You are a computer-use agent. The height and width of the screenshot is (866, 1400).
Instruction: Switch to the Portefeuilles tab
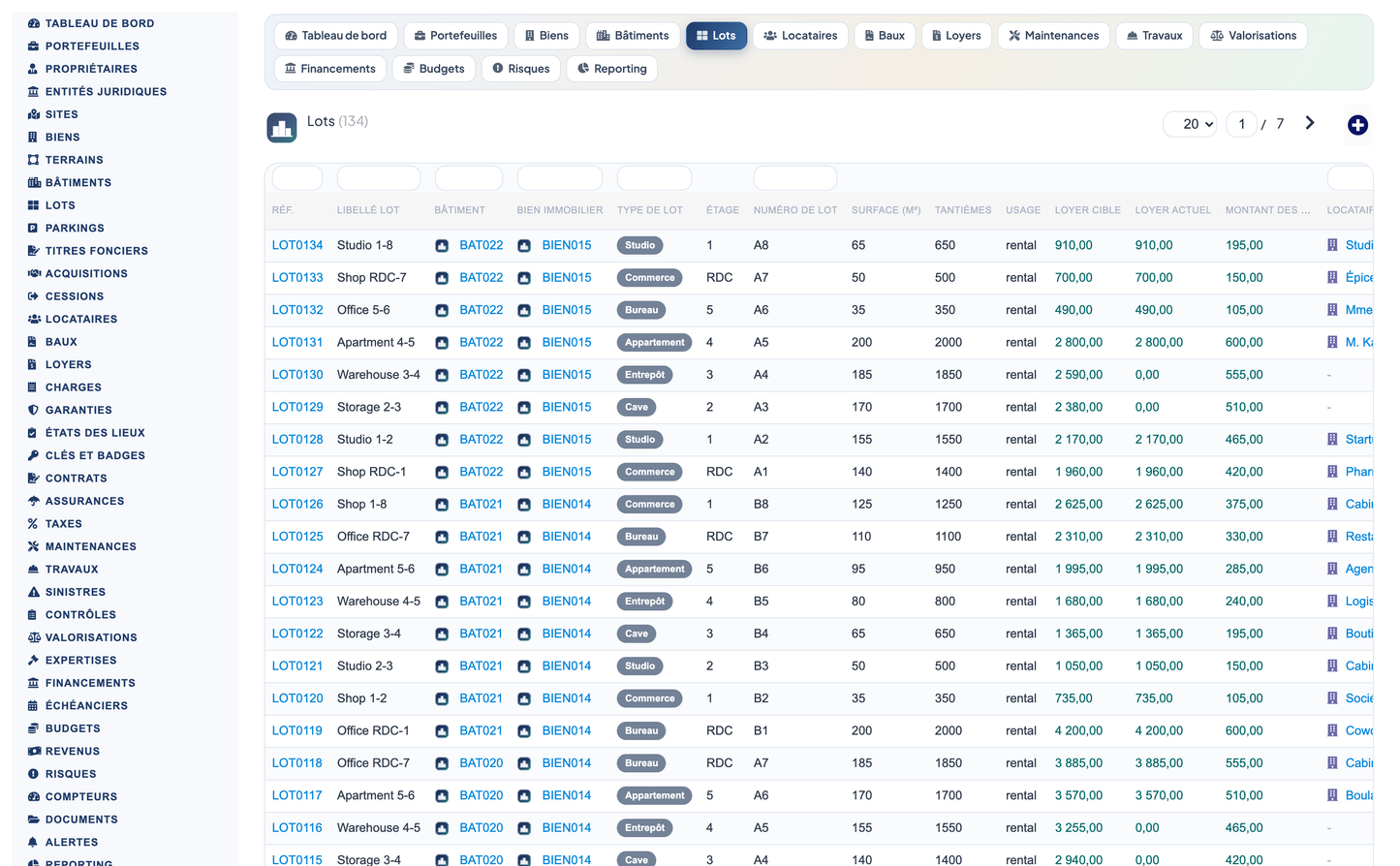pyautogui.click(x=455, y=36)
